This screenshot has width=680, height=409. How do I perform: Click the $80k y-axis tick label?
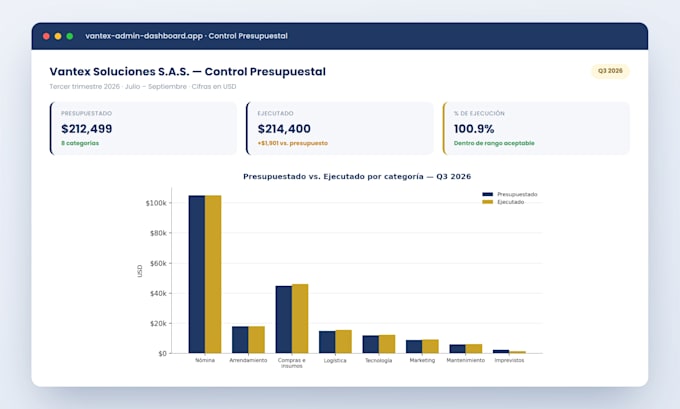tap(158, 233)
